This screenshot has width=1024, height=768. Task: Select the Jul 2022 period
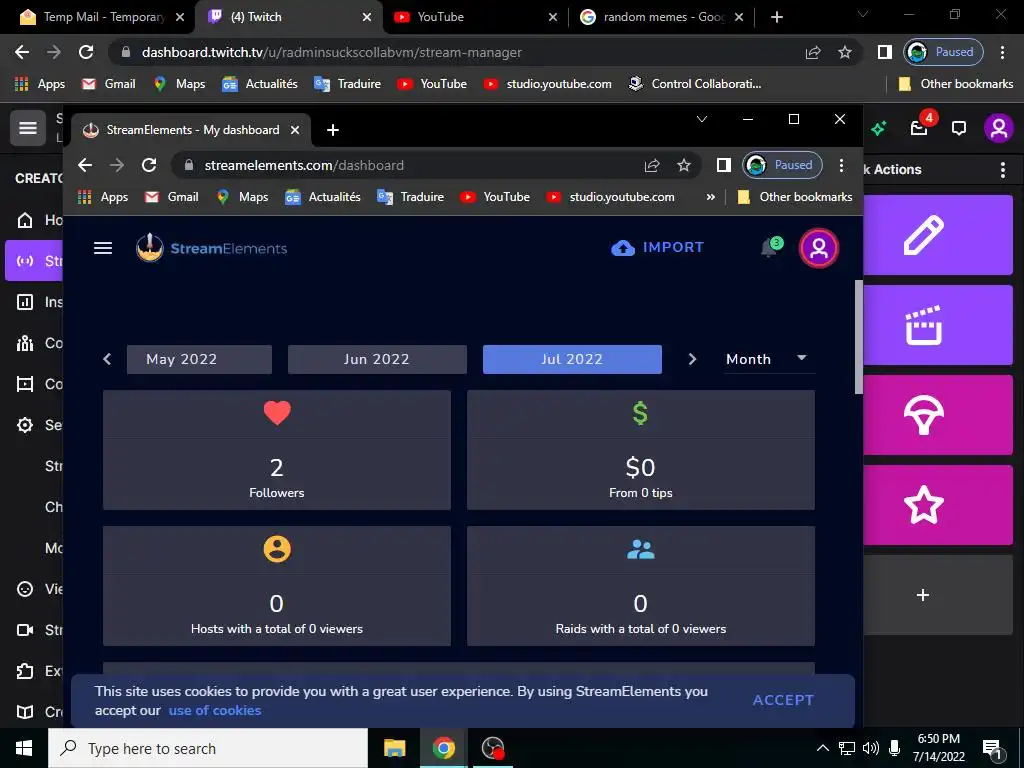(x=572, y=359)
